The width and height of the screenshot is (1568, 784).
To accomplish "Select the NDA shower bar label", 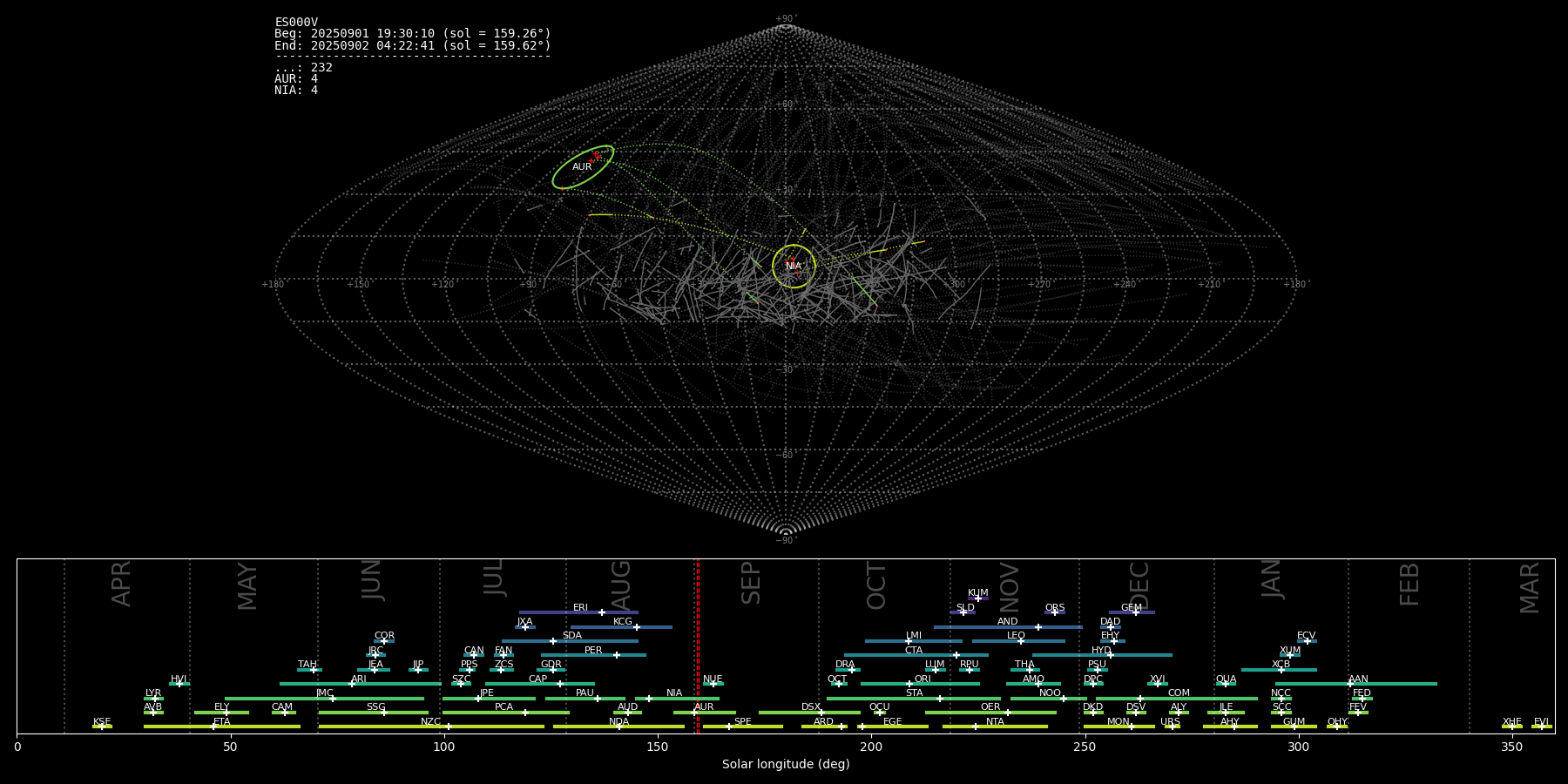I will pyautogui.click(x=618, y=722).
